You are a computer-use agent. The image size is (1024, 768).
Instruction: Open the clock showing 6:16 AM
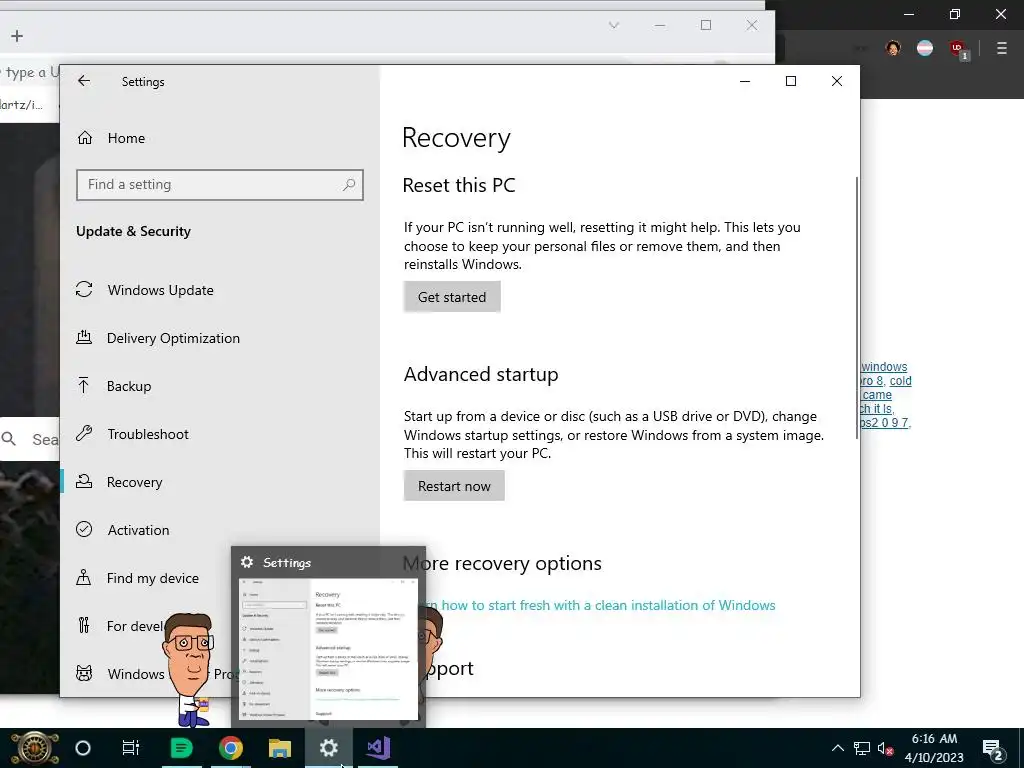(934, 748)
